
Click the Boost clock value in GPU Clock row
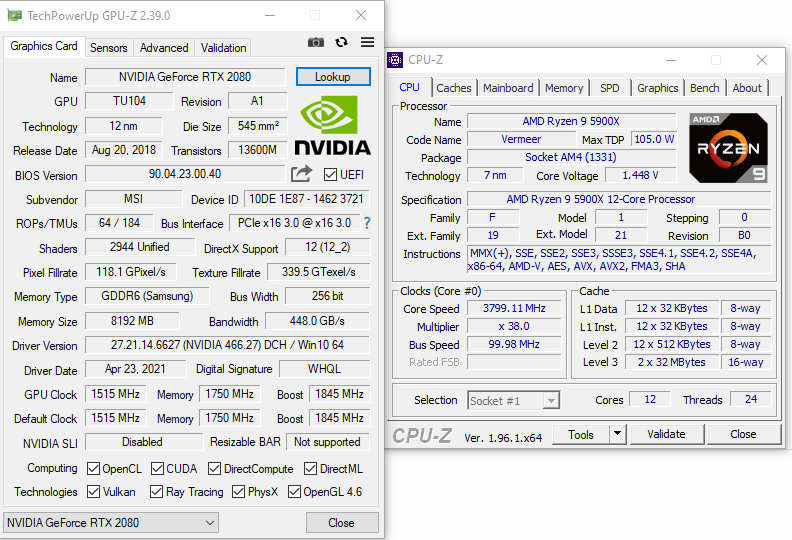tap(339, 394)
